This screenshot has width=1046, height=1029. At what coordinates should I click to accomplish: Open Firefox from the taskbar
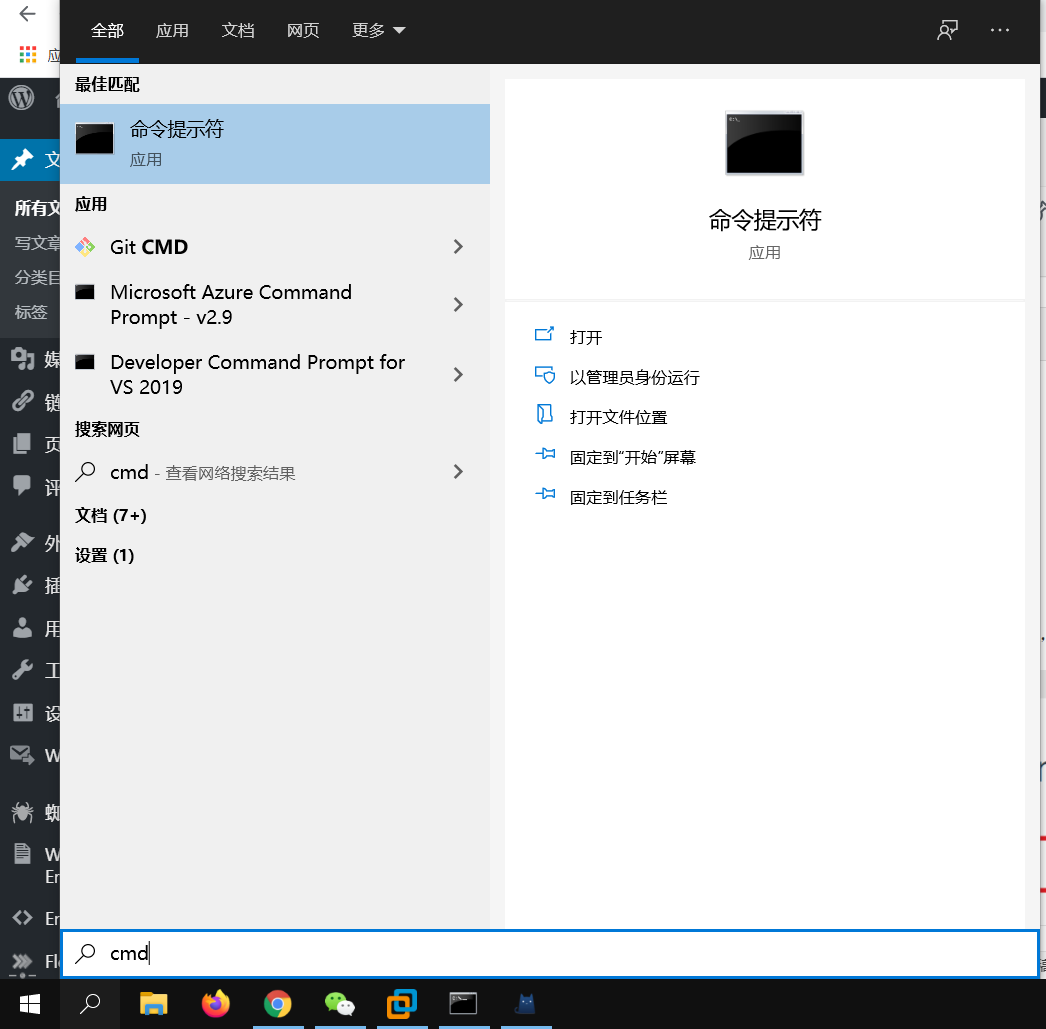(215, 1004)
